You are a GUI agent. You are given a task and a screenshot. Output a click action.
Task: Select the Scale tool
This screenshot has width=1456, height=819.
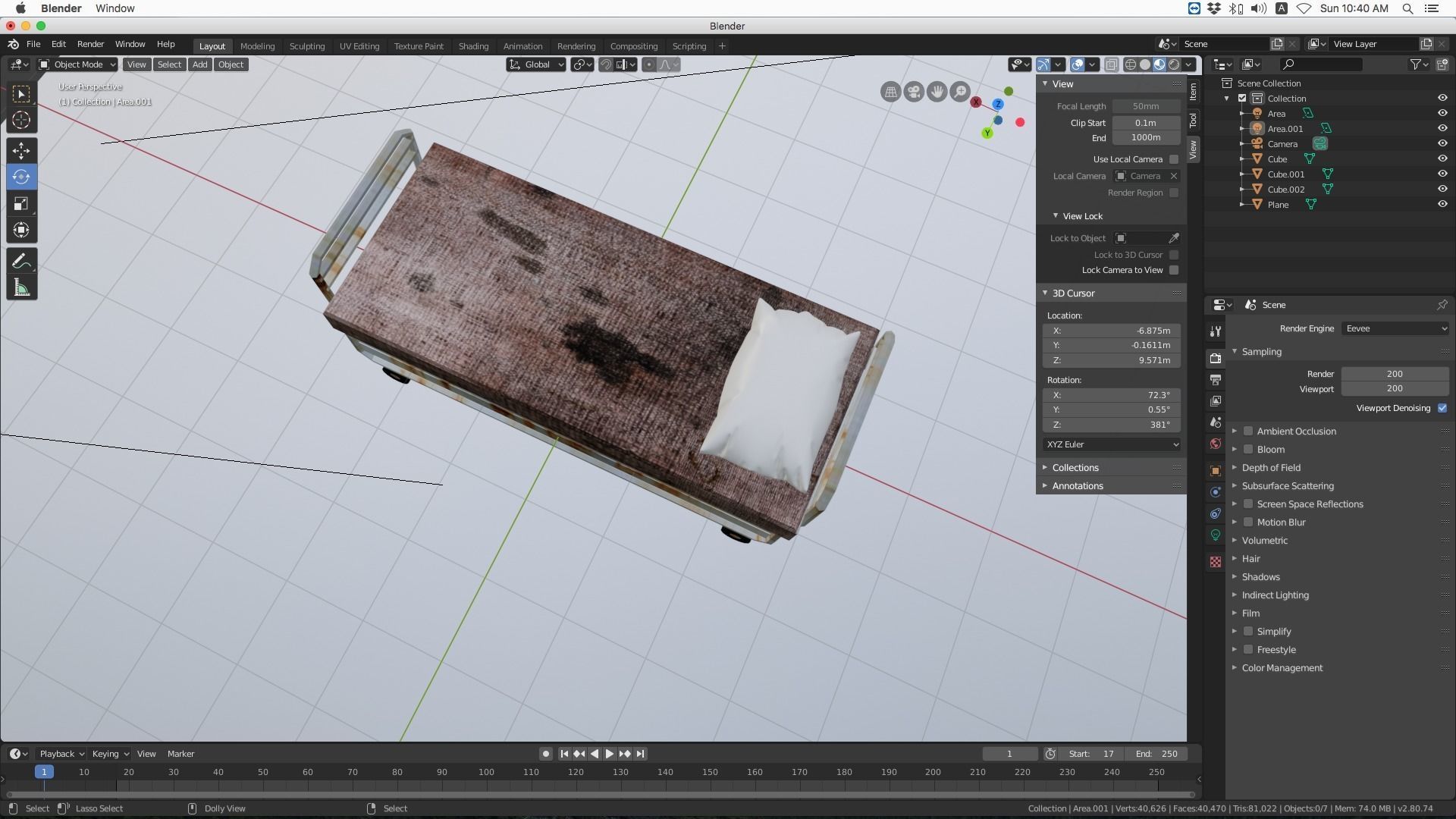(x=21, y=203)
